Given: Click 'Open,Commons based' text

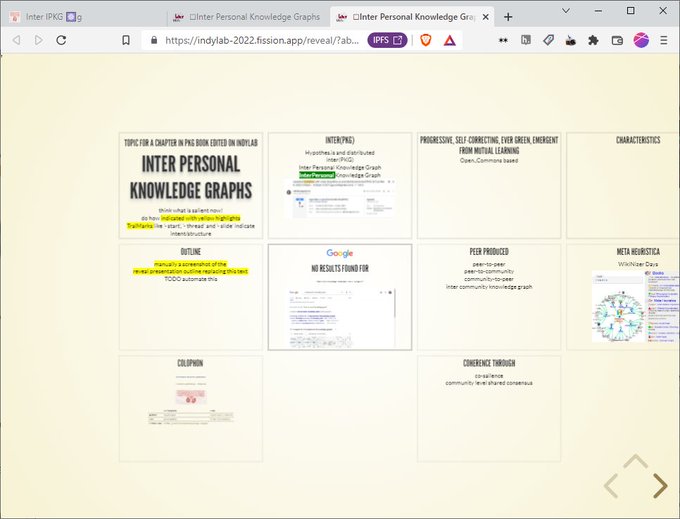Looking at the screenshot, I should coord(489,160).
